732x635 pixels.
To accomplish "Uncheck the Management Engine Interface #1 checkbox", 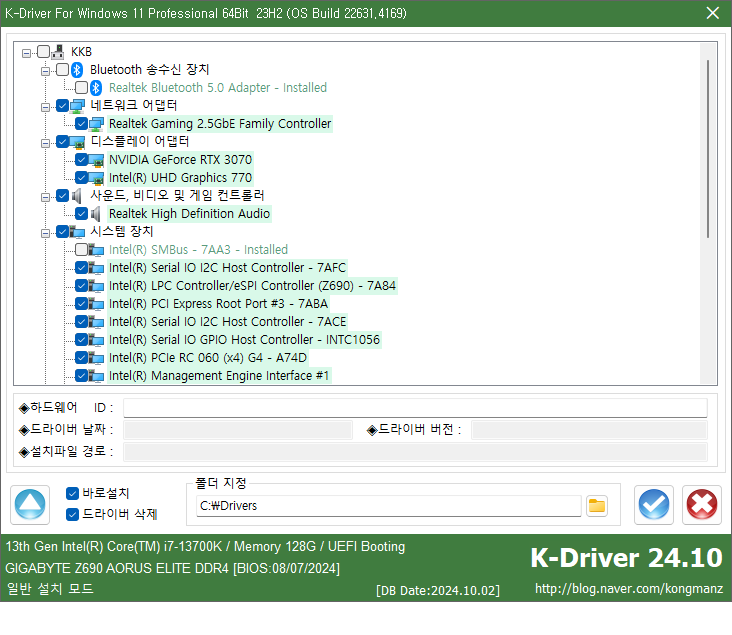I will 81,375.
